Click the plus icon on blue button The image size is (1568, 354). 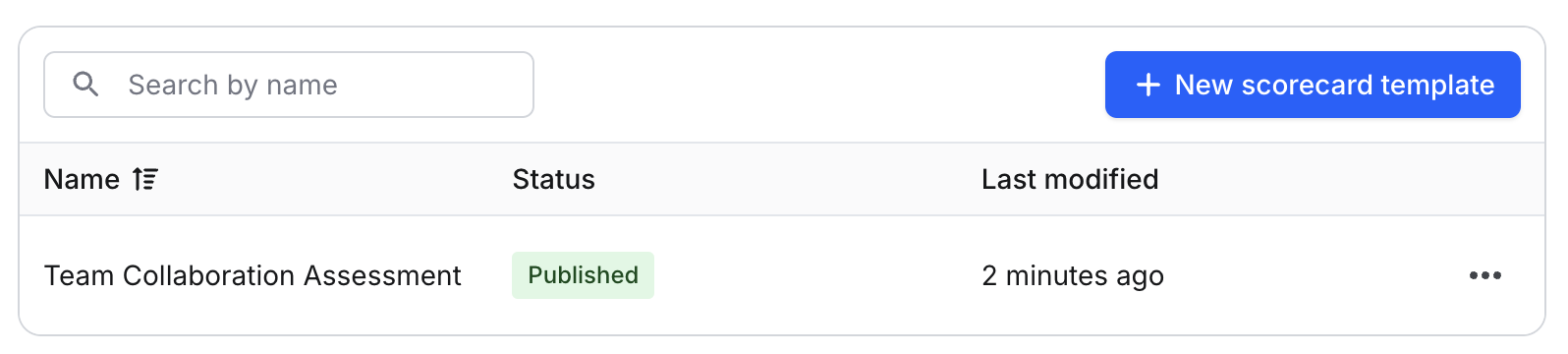point(1148,85)
